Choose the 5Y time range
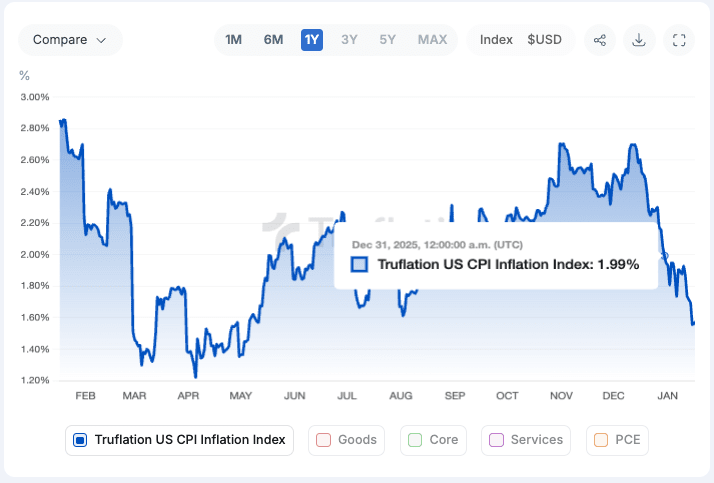This screenshot has height=483, width=714. point(387,40)
